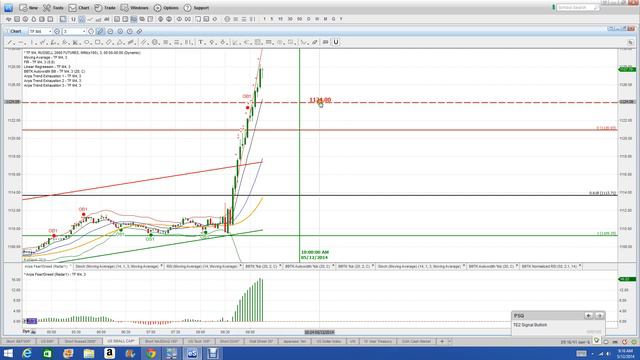Image resolution: width=640 pixels, height=360 pixels.
Task: Click the 10:00:00 AM 05/12/2014 time marker label
Action: pos(315,255)
